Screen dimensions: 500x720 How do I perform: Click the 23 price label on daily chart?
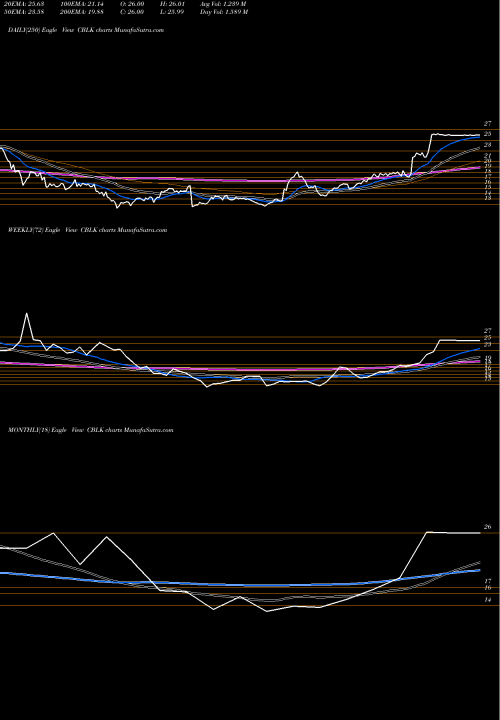tap(488, 145)
